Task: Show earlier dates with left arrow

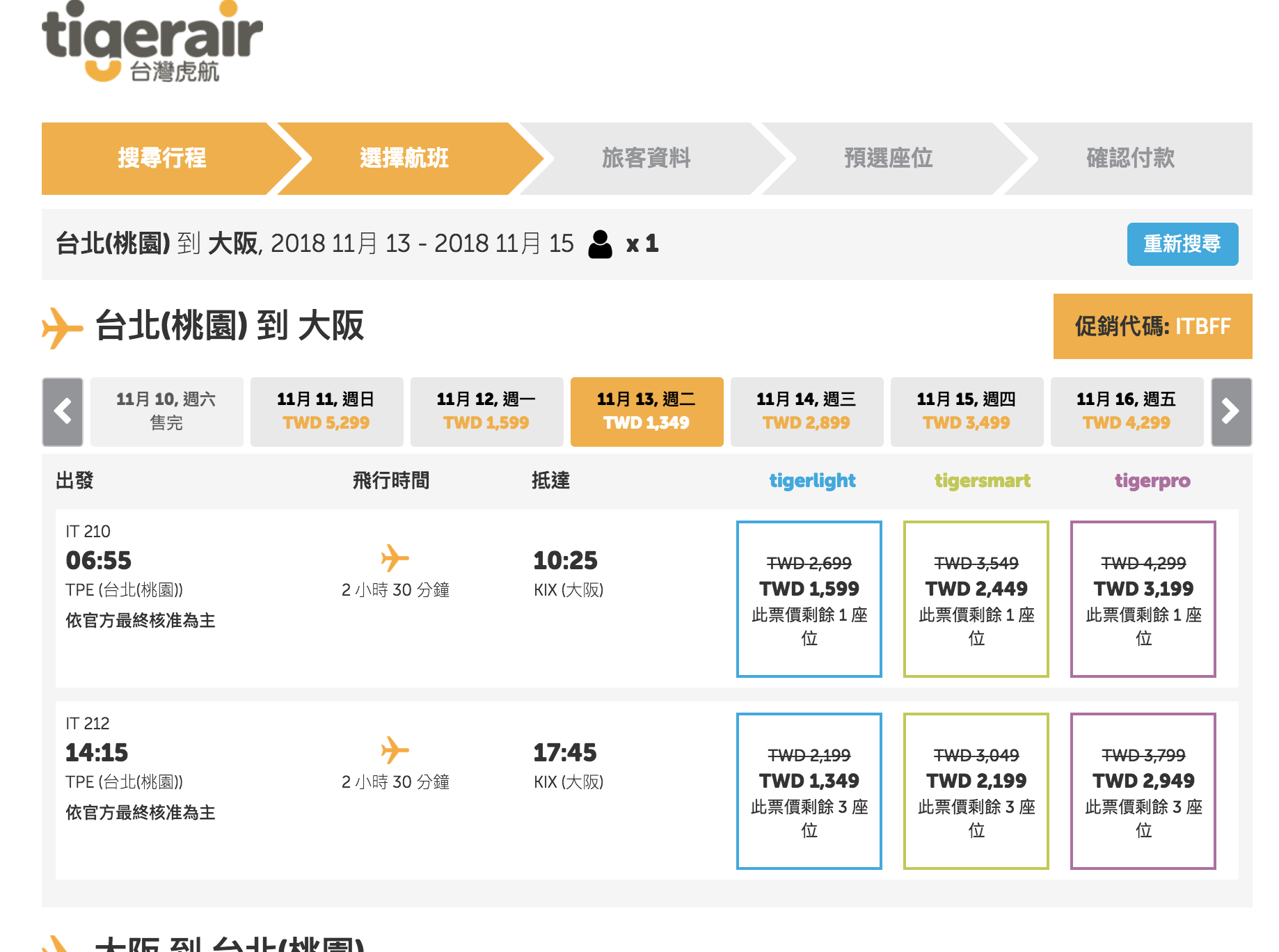Action: click(x=63, y=412)
